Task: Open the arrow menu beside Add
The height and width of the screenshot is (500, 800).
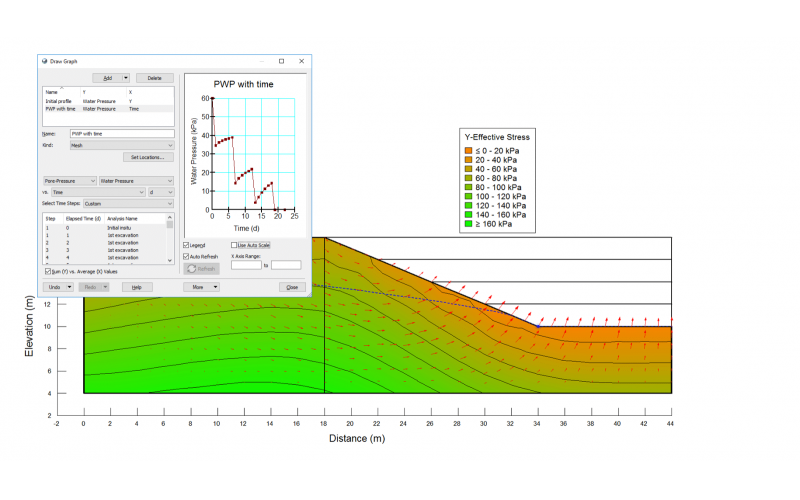Action: coord(126,77)
